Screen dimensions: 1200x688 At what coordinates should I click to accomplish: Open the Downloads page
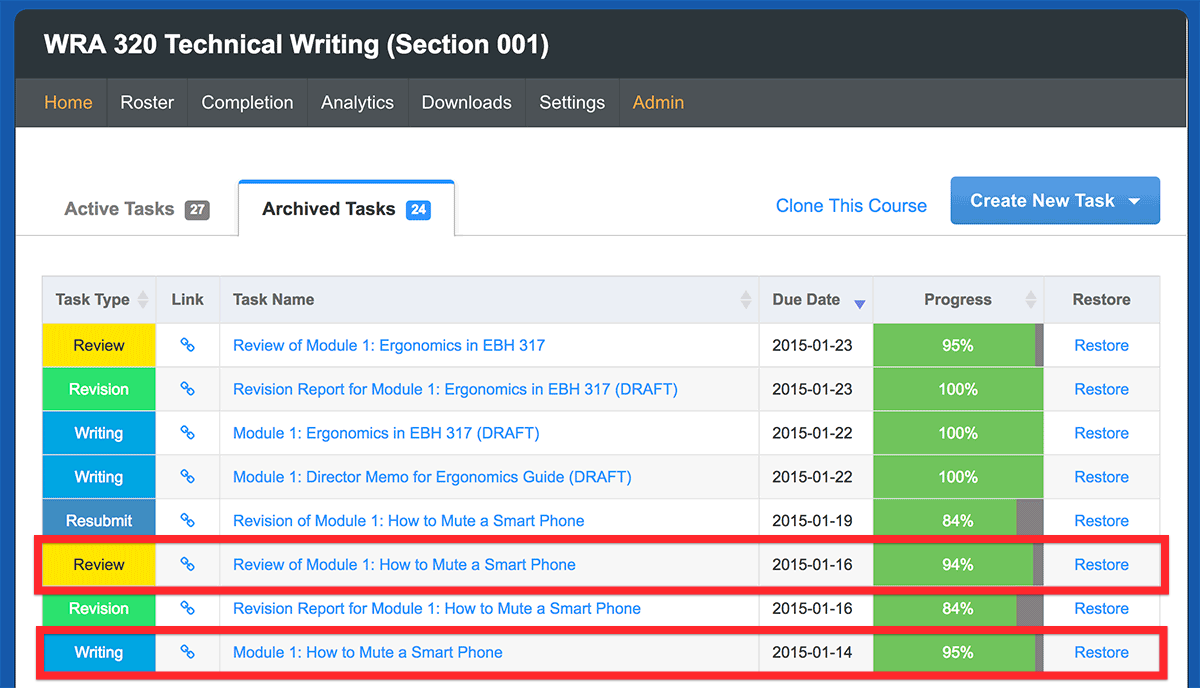click(x=466, y=103)
